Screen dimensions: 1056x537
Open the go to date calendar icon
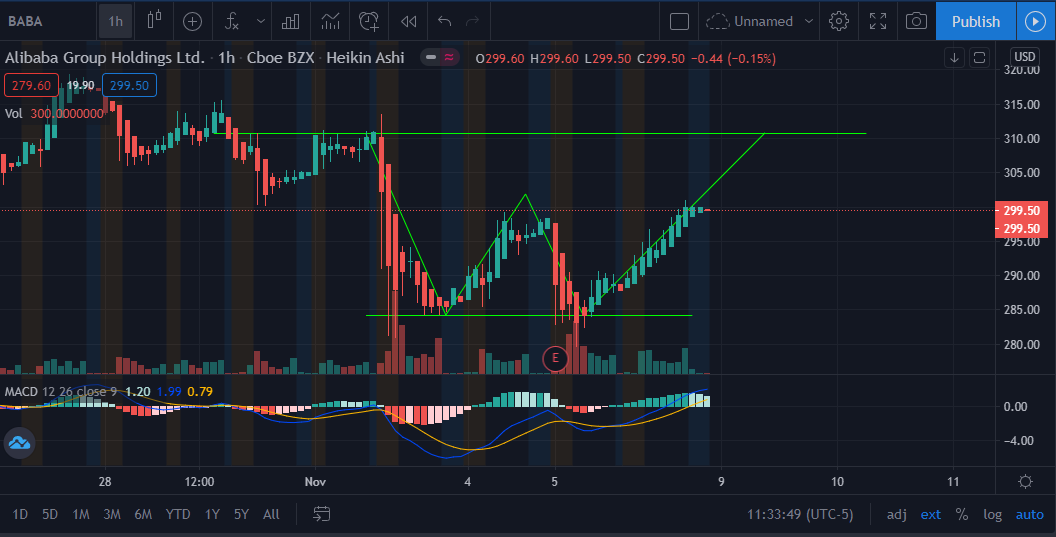(322, 514)
